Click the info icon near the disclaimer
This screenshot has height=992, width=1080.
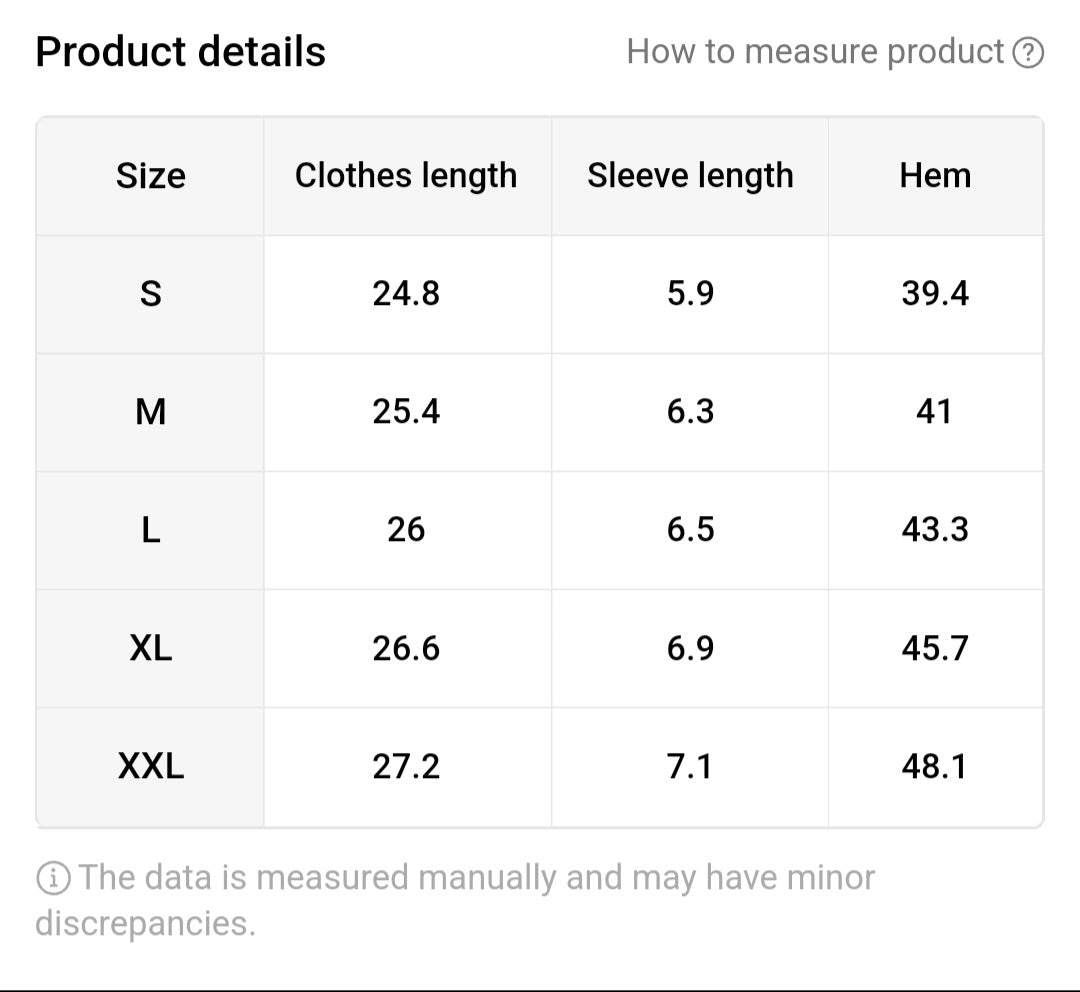53,879
